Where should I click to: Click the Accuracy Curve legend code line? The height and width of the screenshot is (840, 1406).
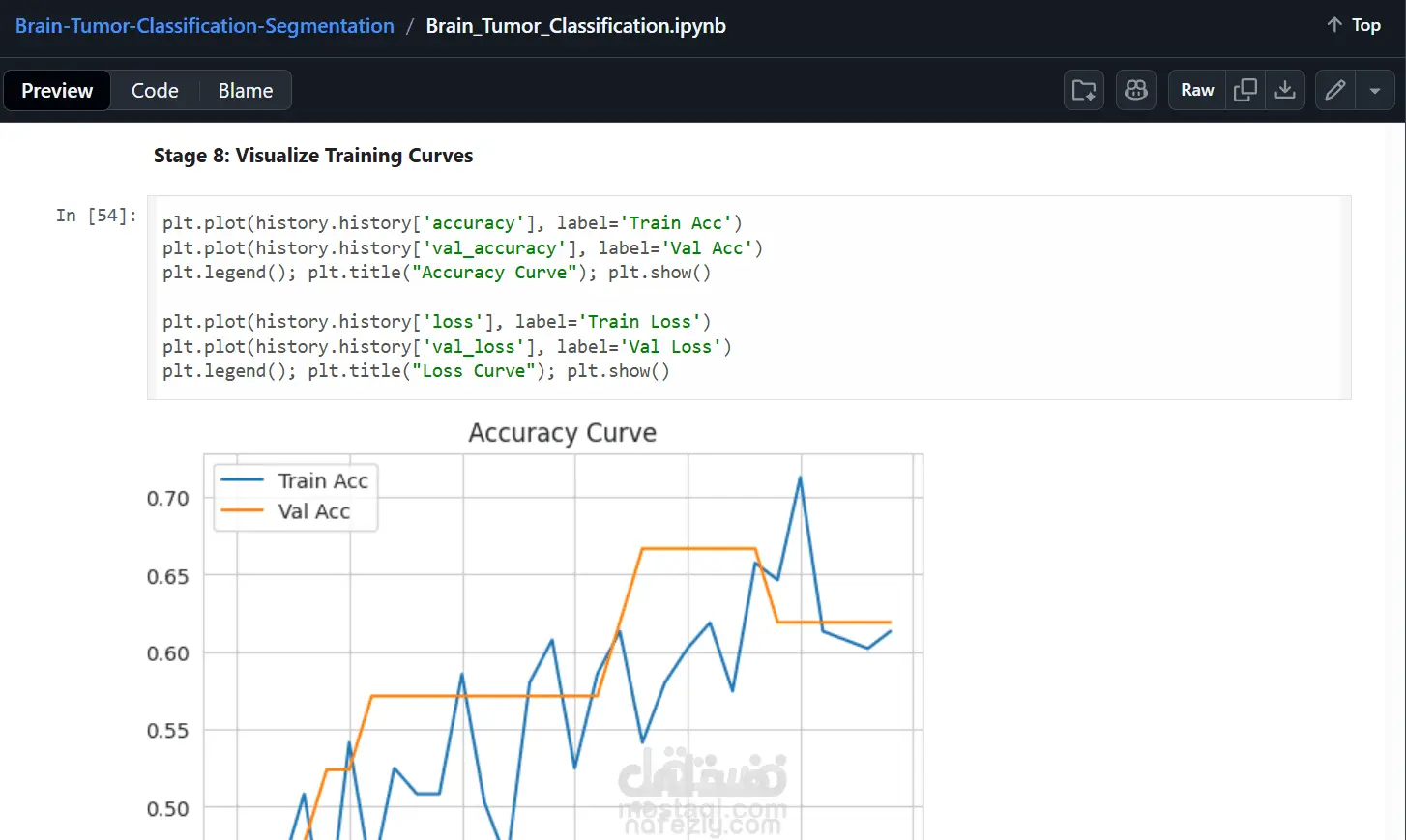pos(437,273)
